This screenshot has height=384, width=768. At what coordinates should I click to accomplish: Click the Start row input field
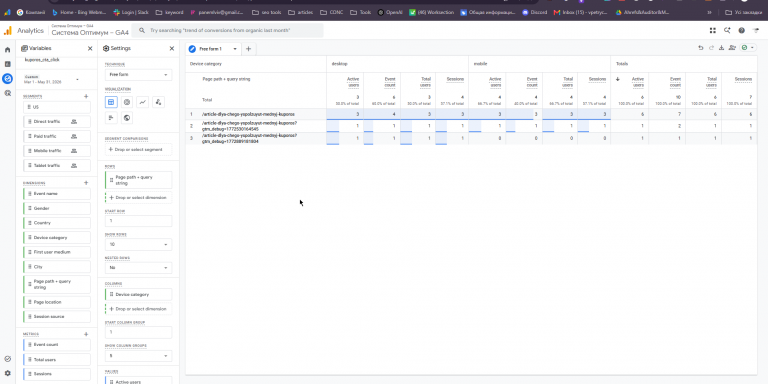[x=139, y=221]
